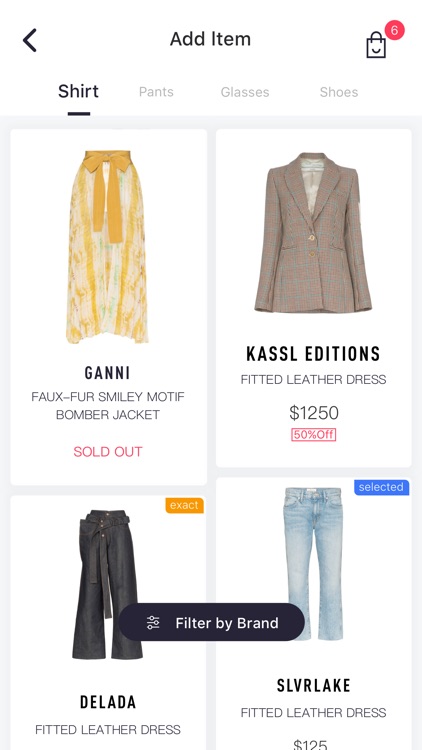Click the blue selected tag

click(381, 487)
